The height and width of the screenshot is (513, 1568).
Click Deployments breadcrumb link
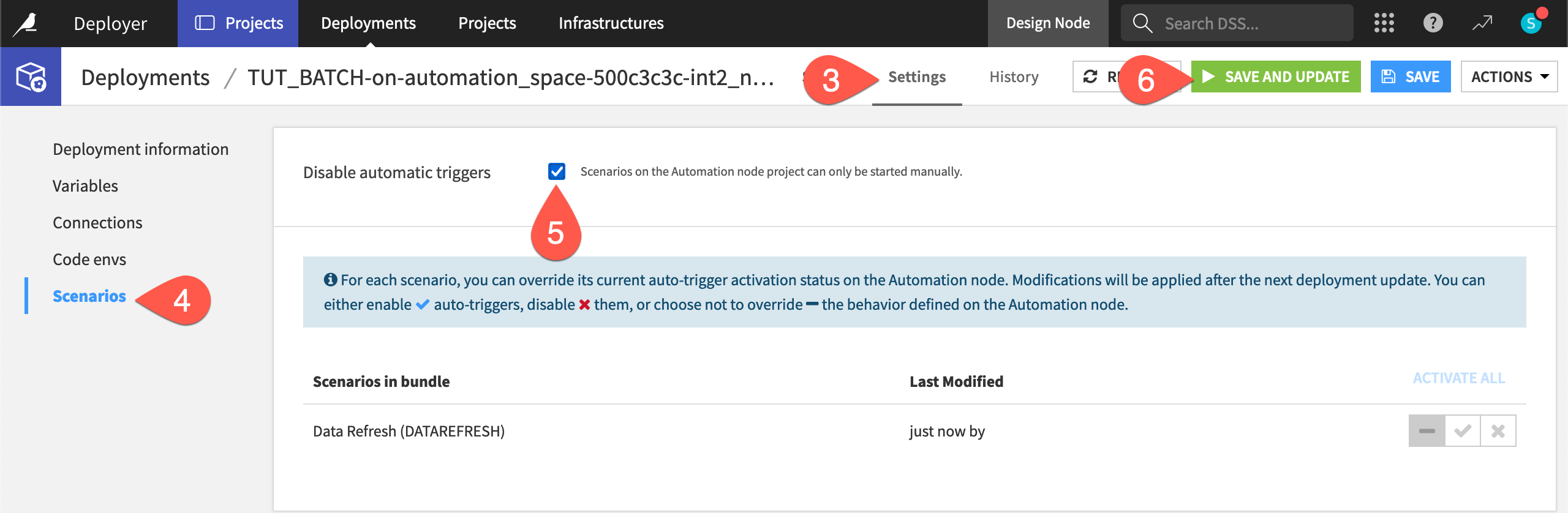point(145,78)
